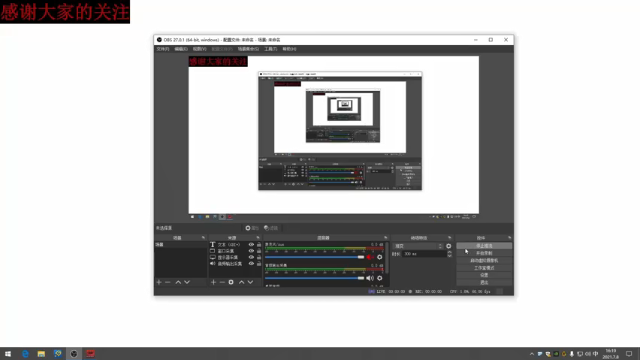Add a new scene with the plus icon
The height and width of the screenshot is (360, 640).
[x=159, y=282]
